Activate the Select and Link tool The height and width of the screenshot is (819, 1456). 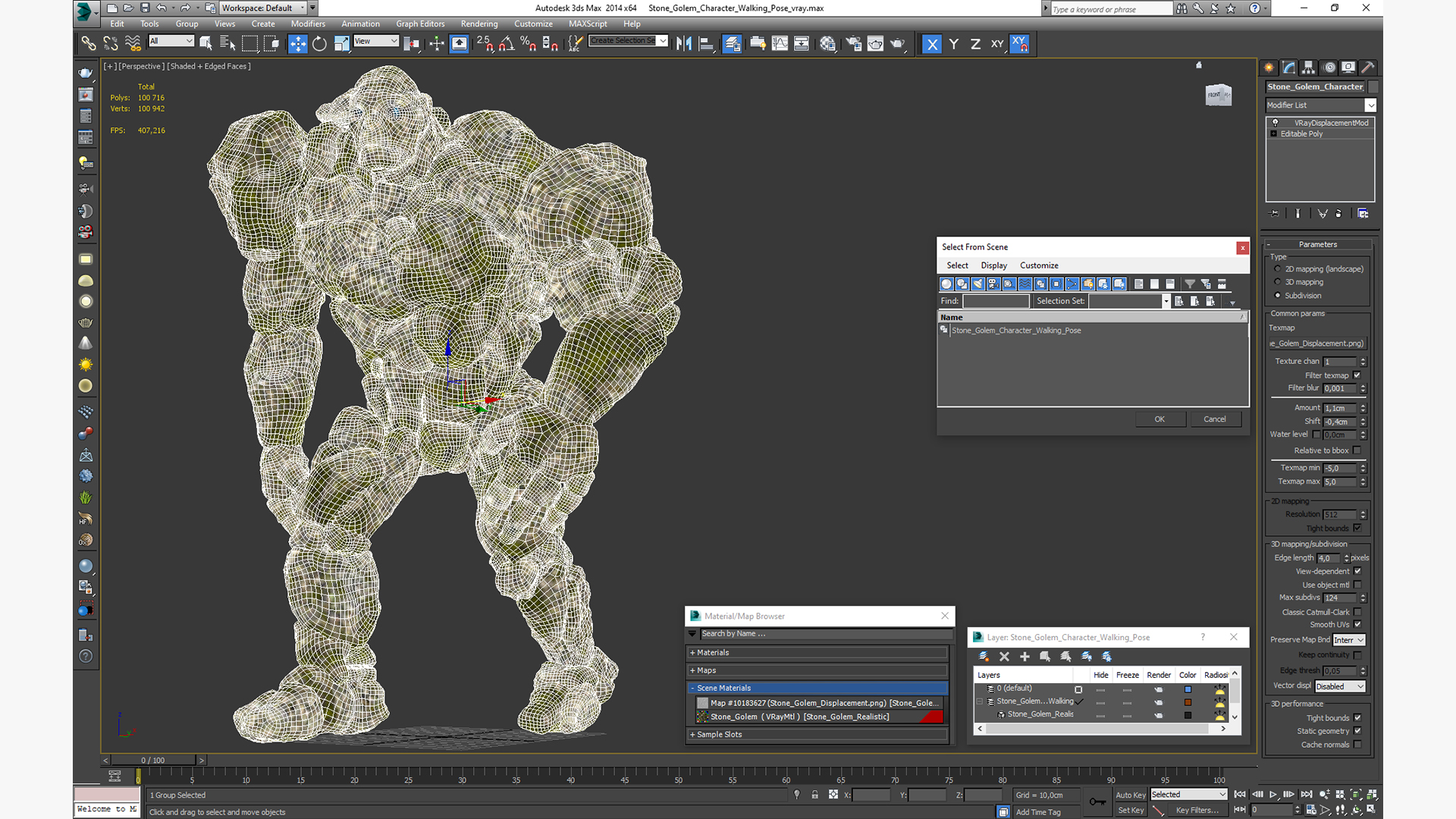coord(89,44)
